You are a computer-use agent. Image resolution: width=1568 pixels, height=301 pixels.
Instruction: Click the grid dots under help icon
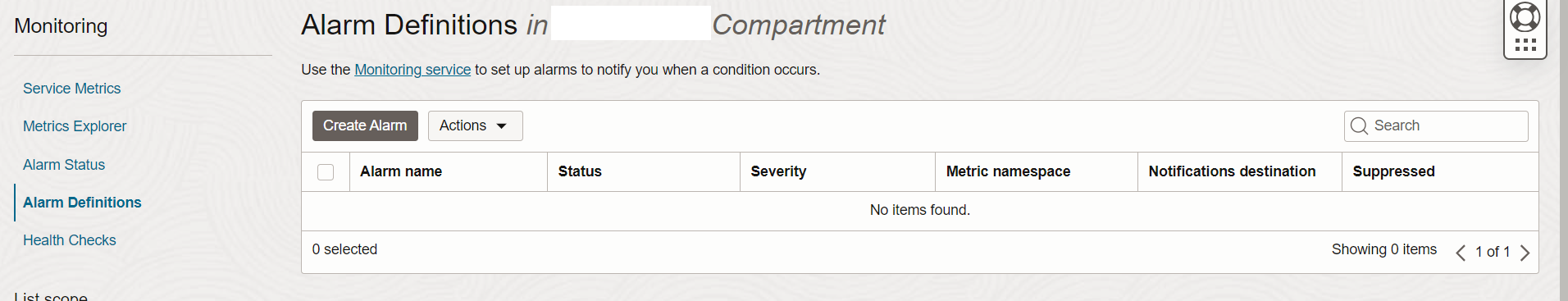1525,45
